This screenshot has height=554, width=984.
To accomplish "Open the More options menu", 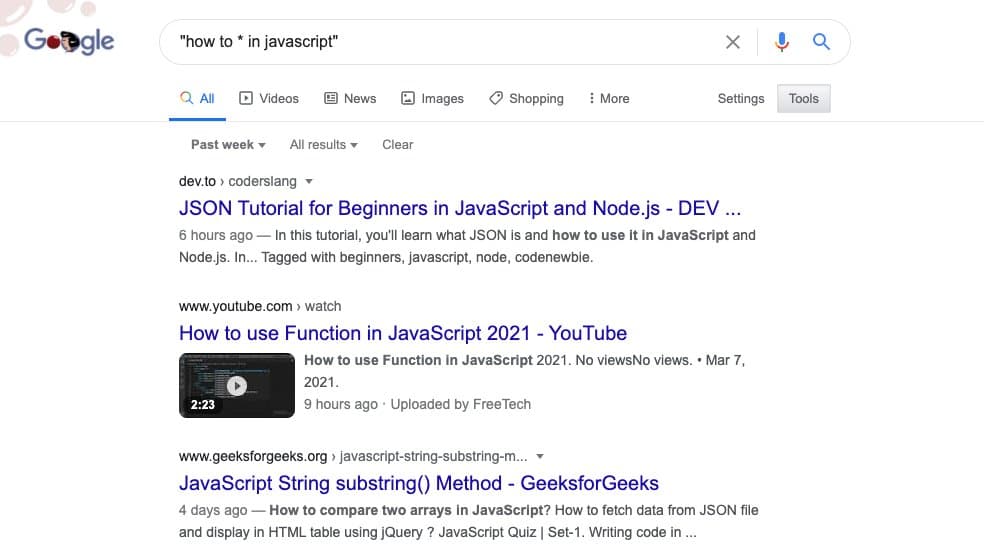I will click(609, 98).
